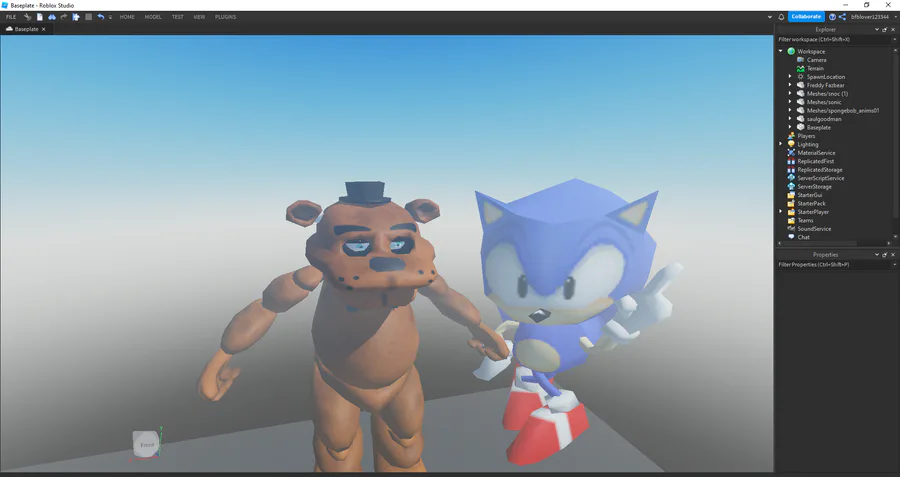
Task: Switch to the MODEL ribbon tab
Action: 153,17
